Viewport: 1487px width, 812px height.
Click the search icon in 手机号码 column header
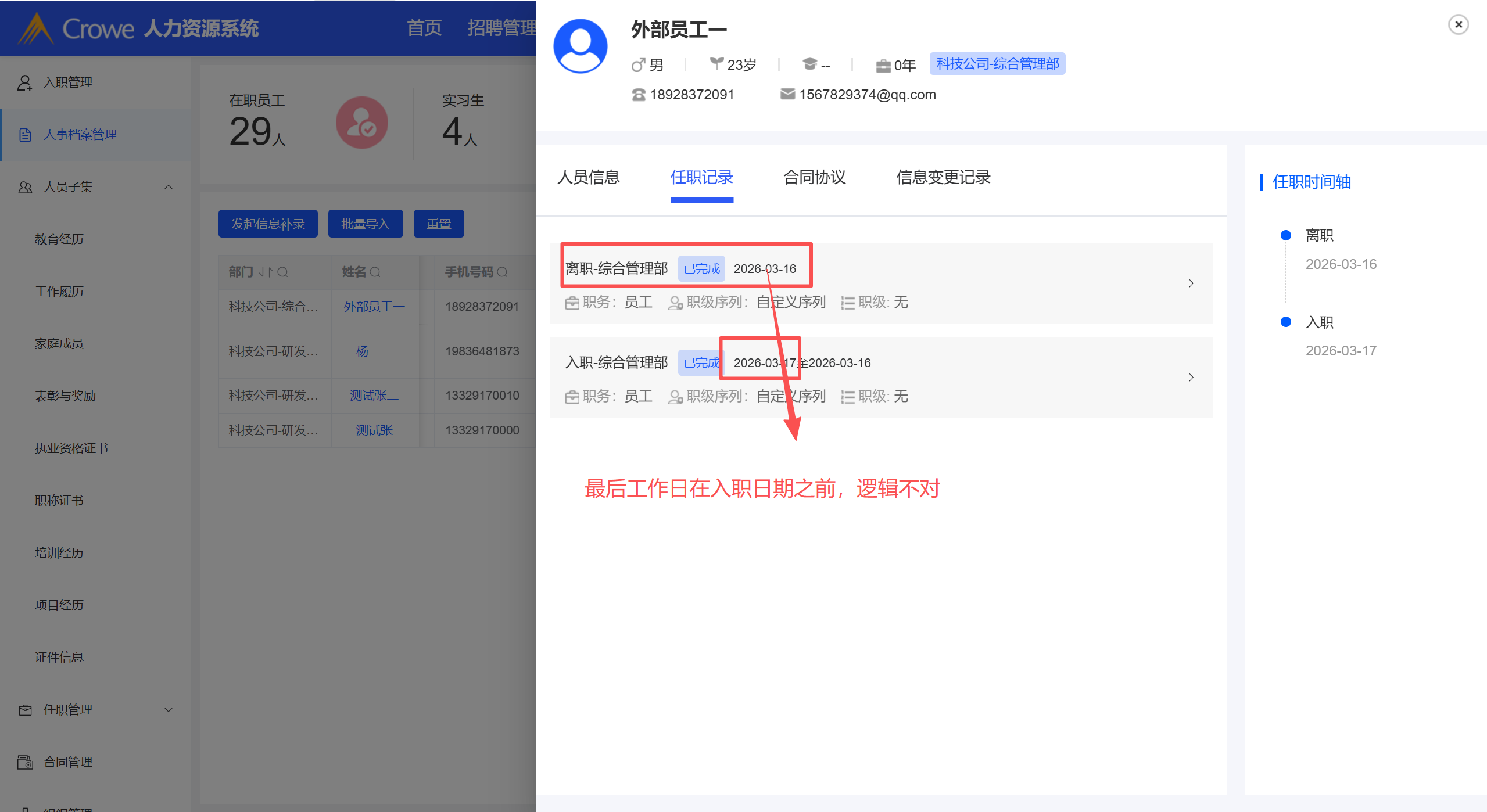coord(503,272)
